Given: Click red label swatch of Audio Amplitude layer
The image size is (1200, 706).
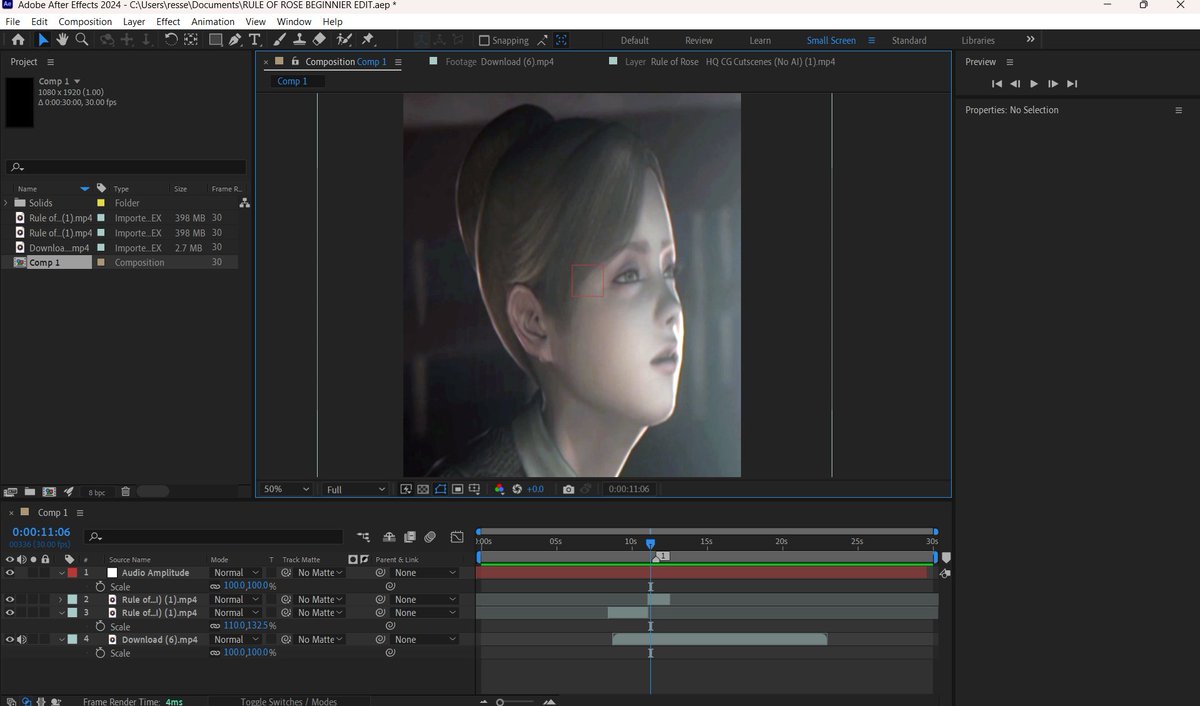Looking at the screenshot, I should [x=72, y=573].
